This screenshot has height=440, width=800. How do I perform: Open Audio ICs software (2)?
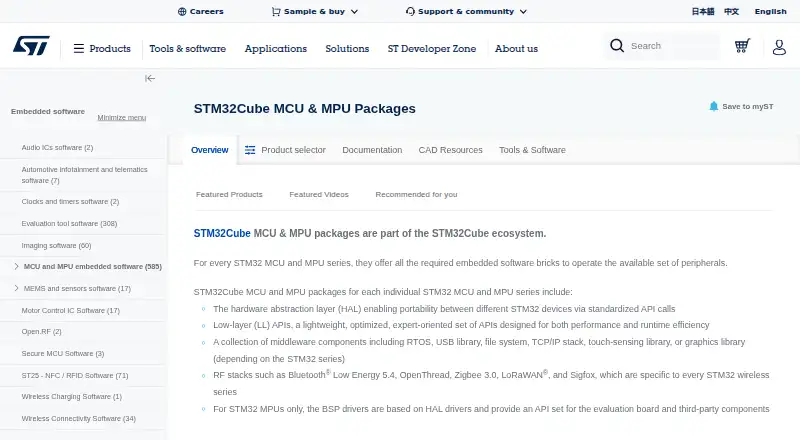click(57, 148)
